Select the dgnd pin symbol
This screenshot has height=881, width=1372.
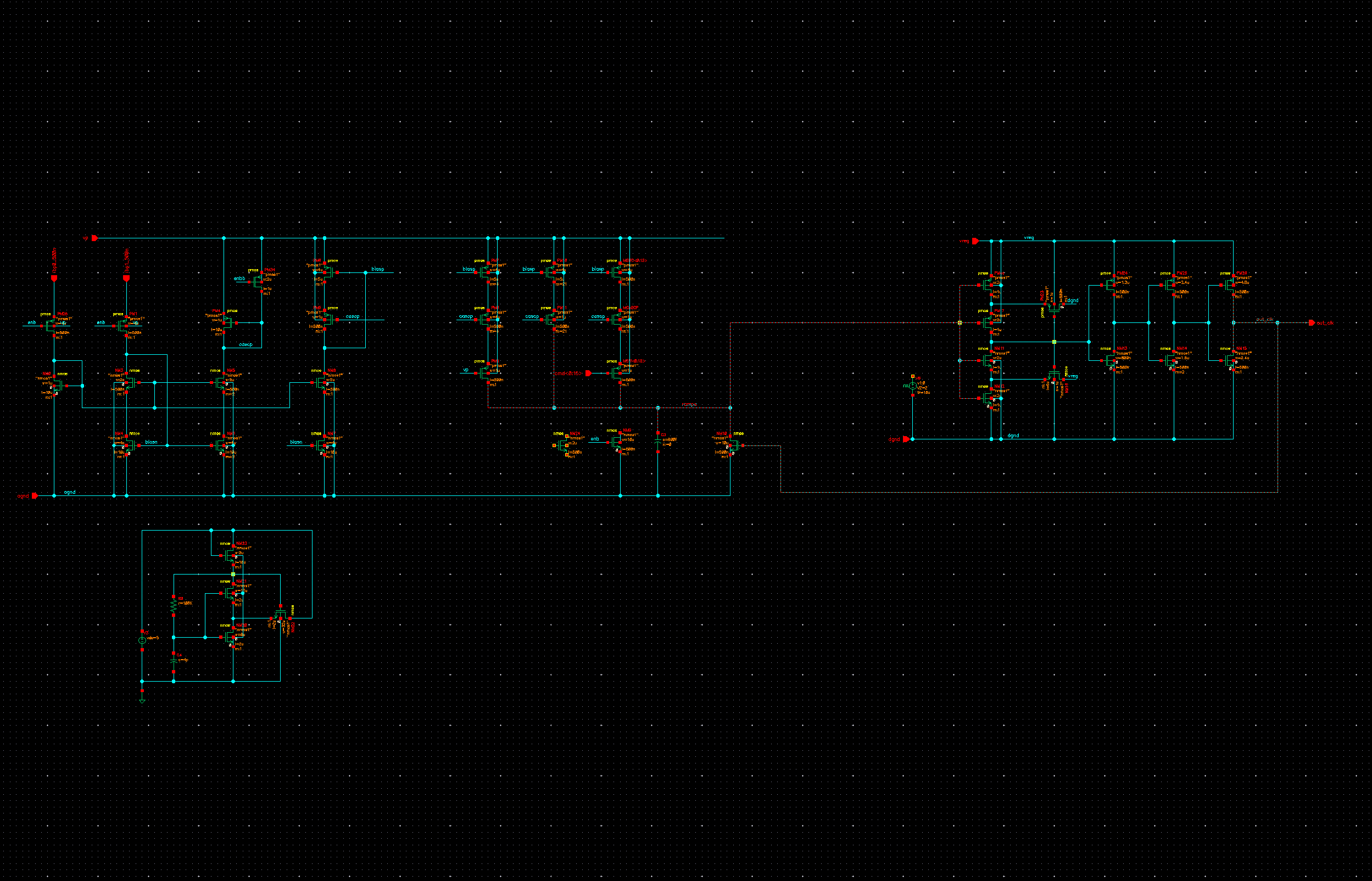[906, 439]
